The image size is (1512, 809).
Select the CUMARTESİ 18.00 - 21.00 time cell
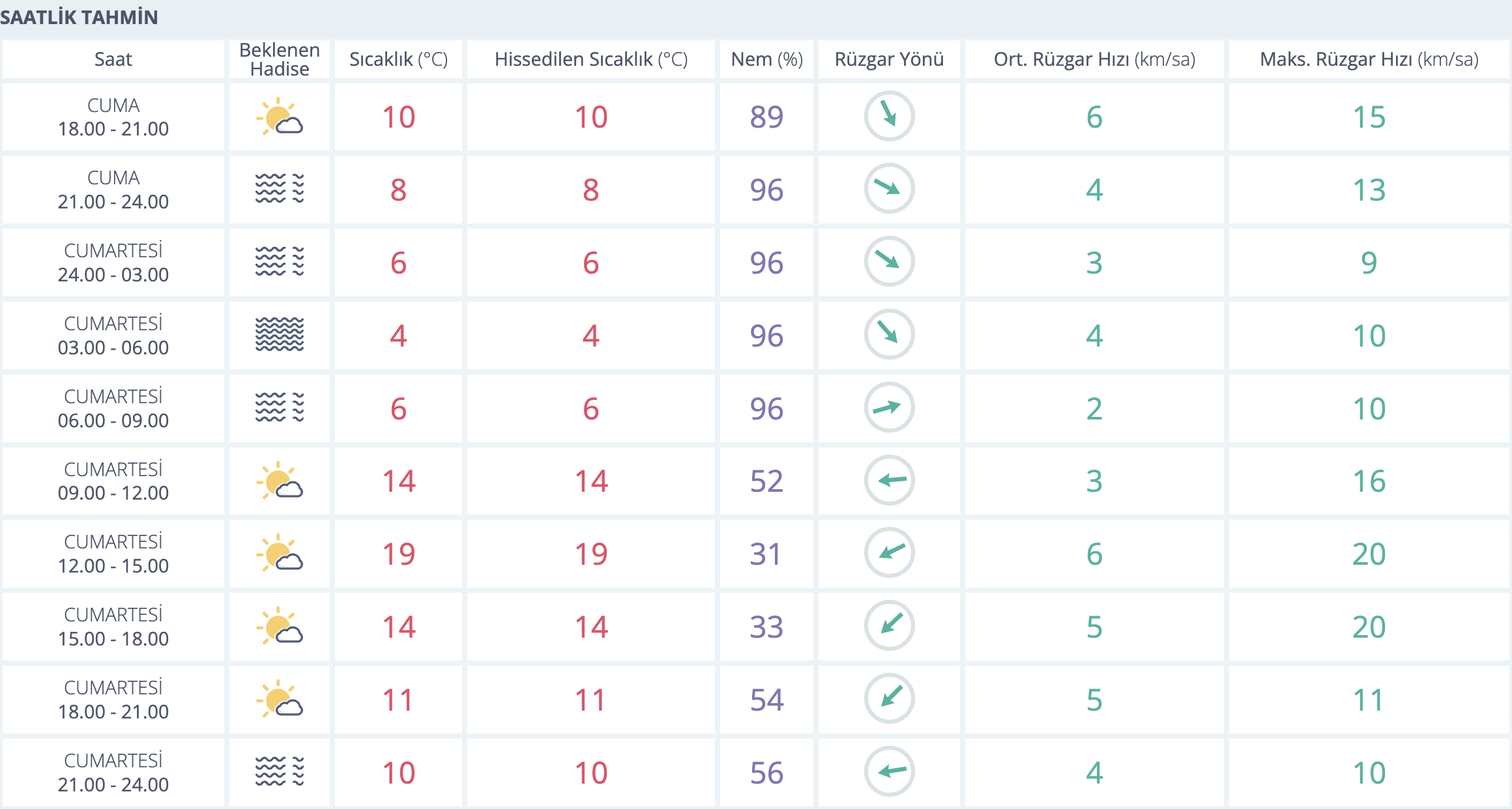click(x=113, y=700)
